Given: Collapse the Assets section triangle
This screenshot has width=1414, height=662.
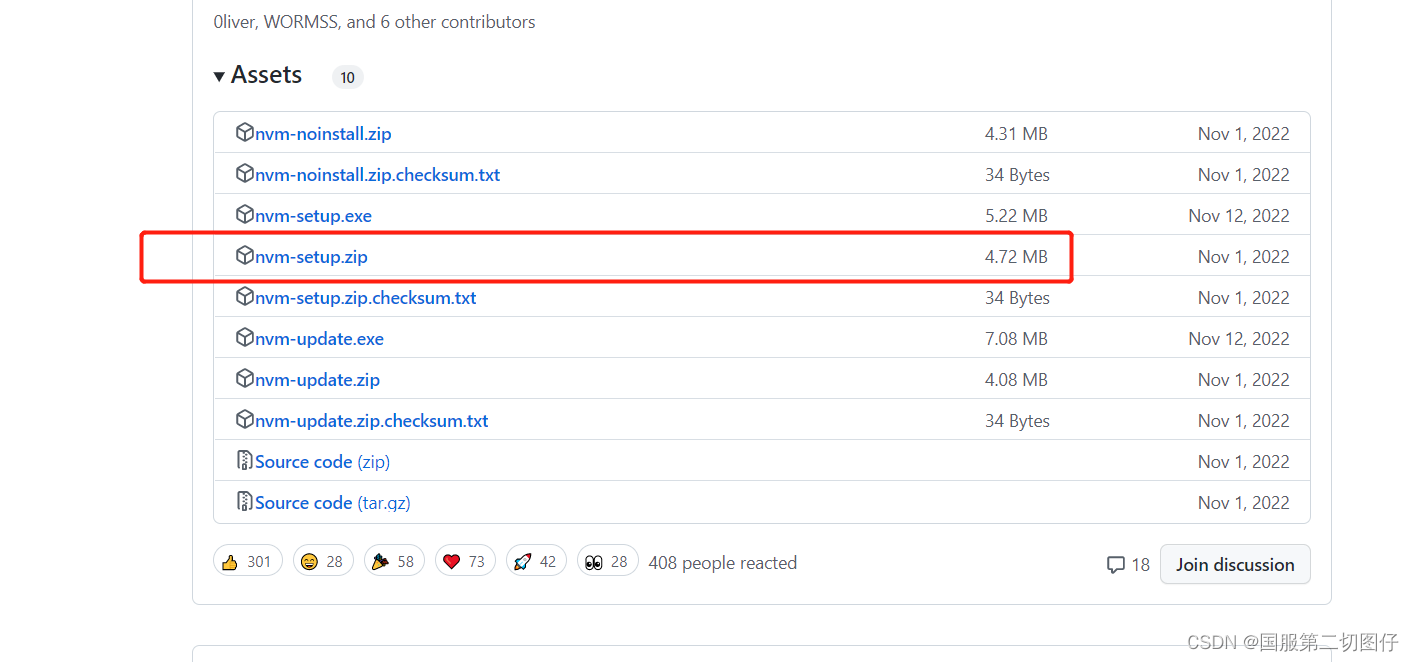Looking at the screenshot, I should pos(219,76).
